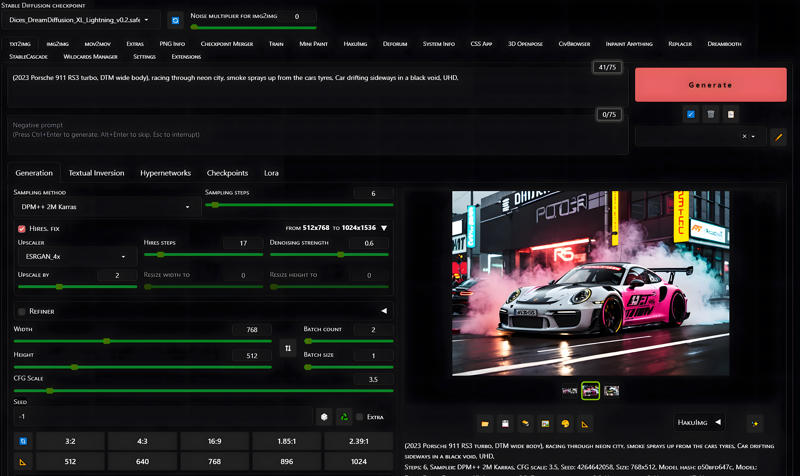The image size is (800, 476).
Task: Click the sparkle star icon beside HakuImg
Action: click(x=755, y=423)
